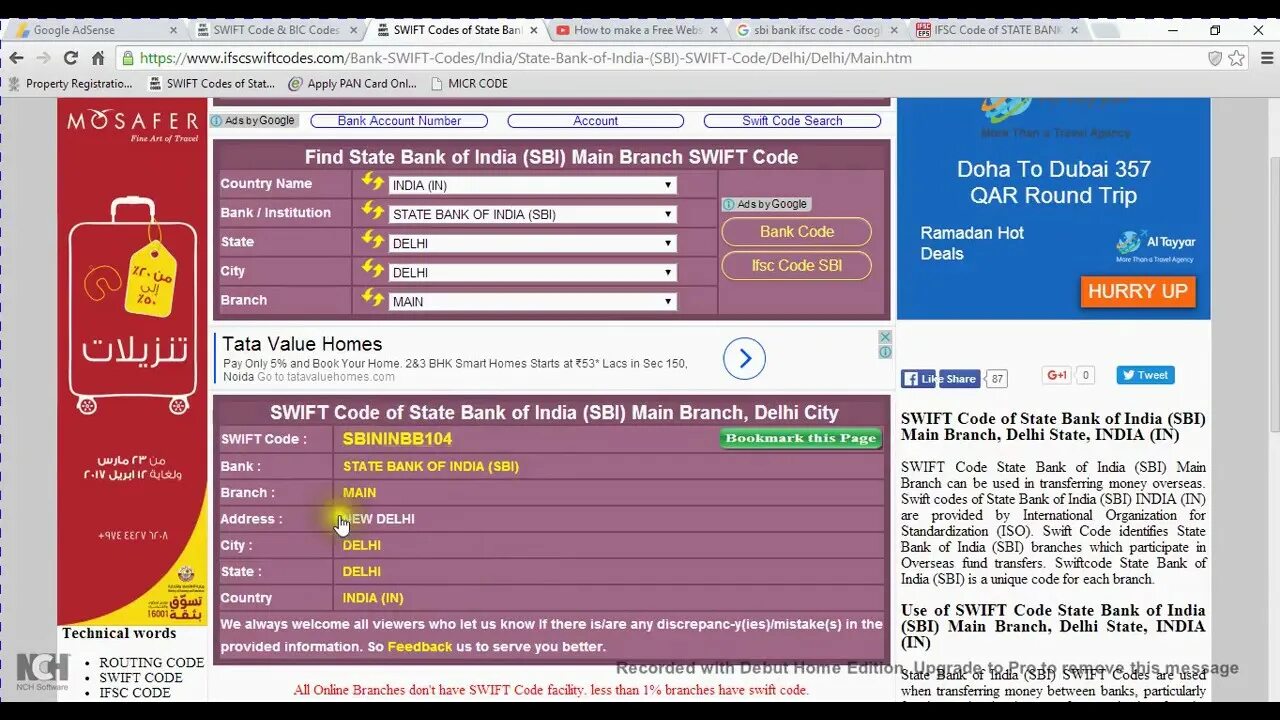Click the Feedback link
Viewport: 1280px width, 720px height.
click(x=420, y=647)
